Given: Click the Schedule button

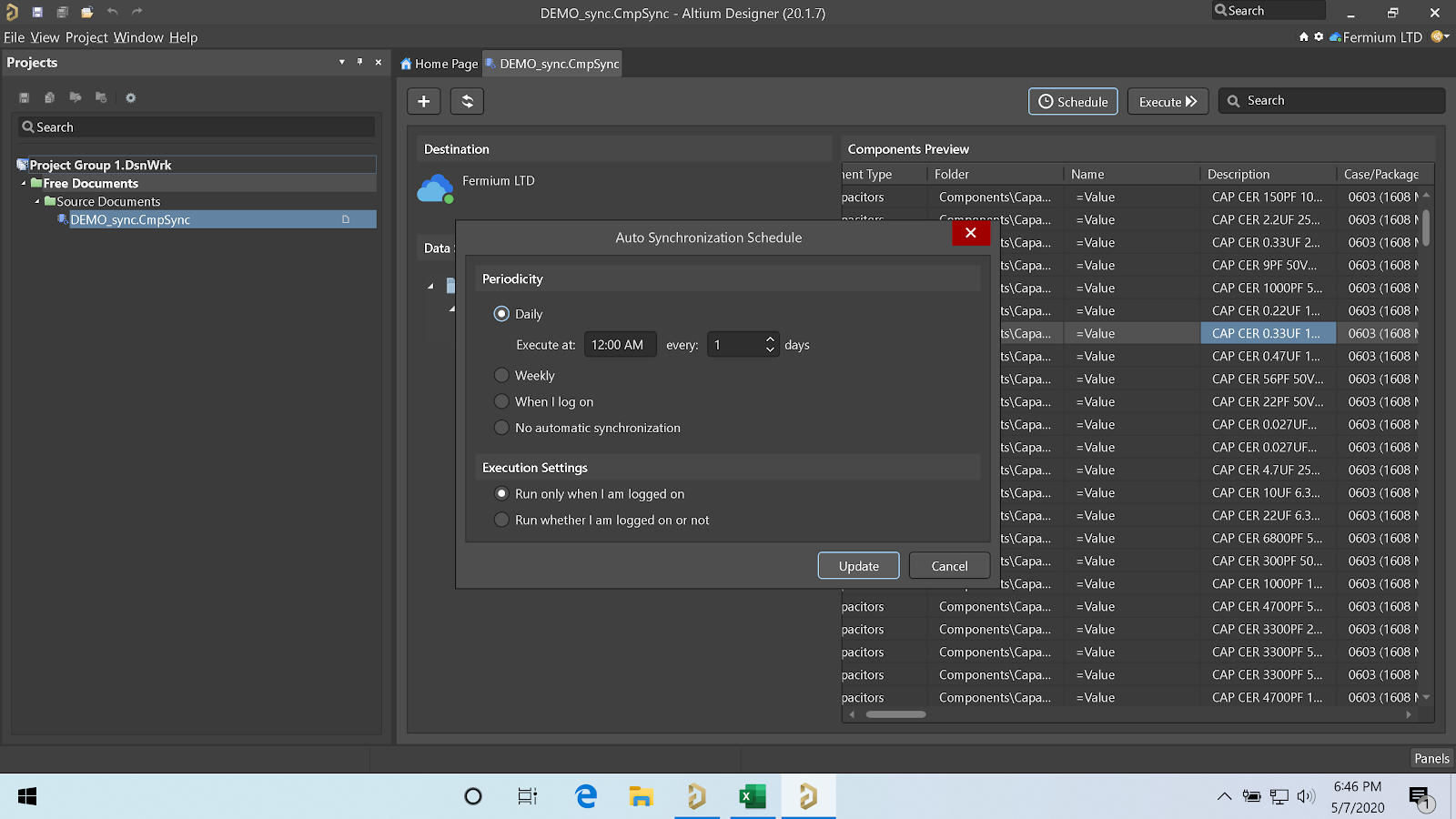Looking at the screenshot, I should (x=1073, y=102).
